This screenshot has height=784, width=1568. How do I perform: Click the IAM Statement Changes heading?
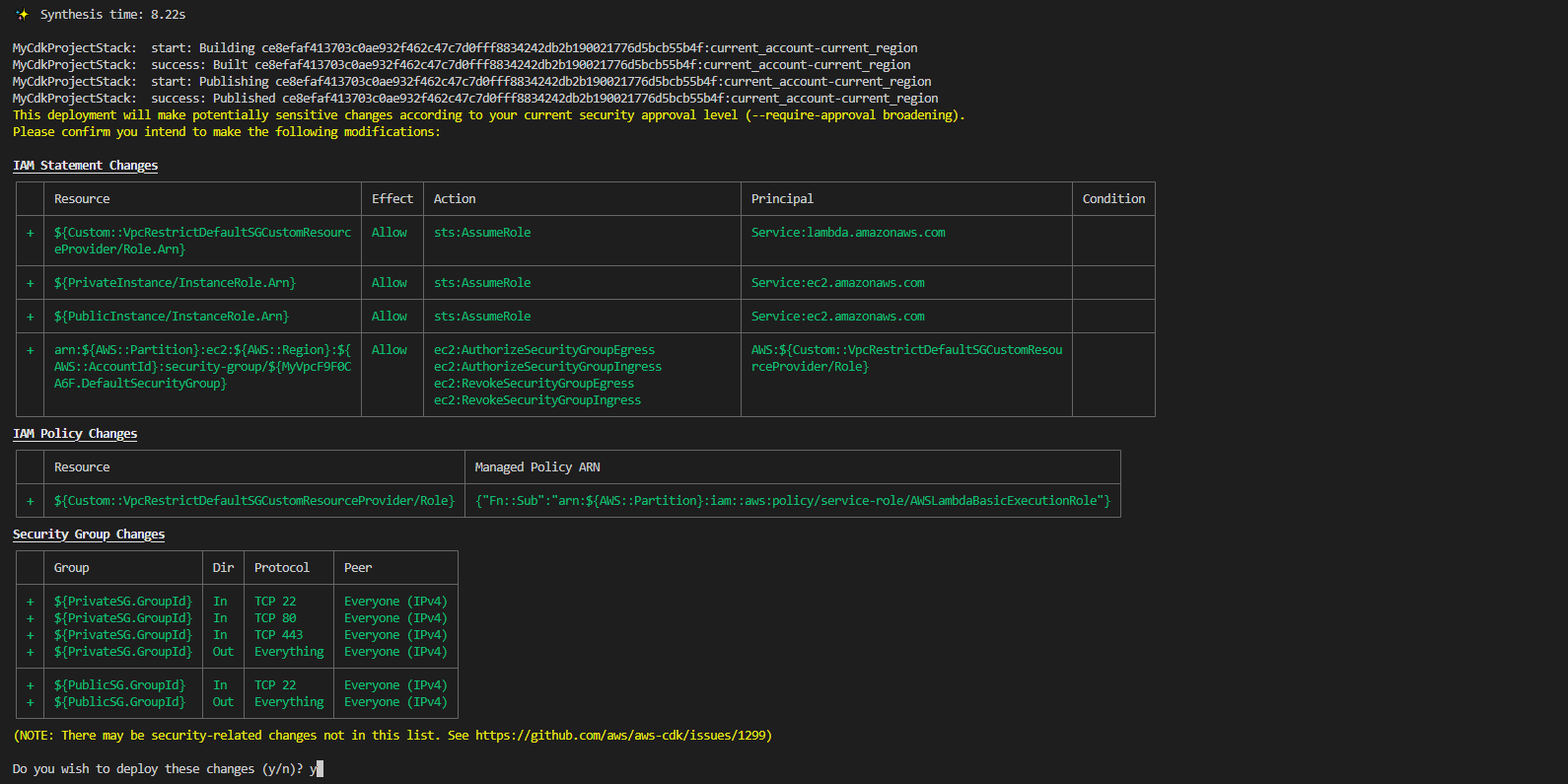click(85, 166)
